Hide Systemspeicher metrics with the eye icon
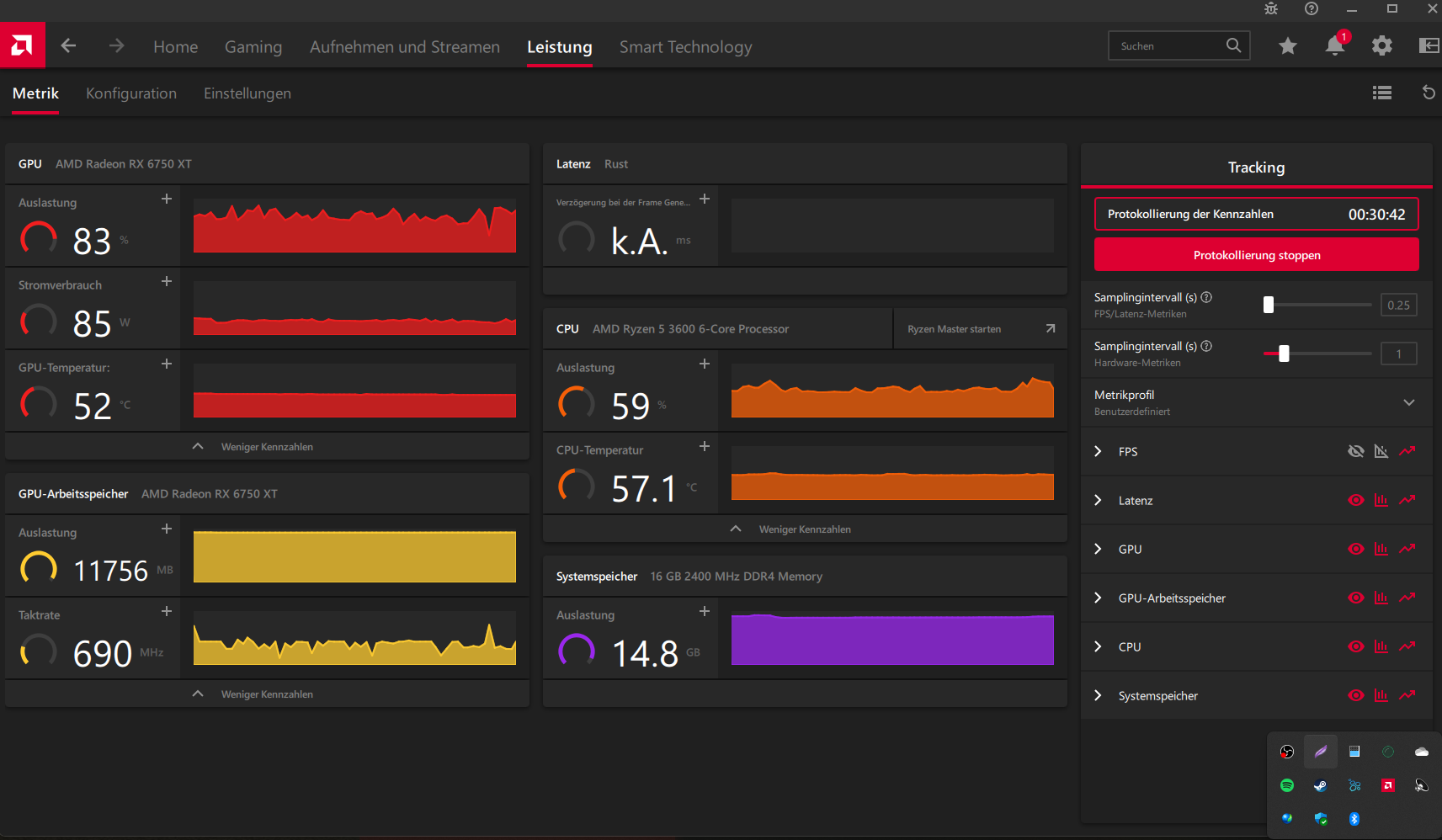The height and width of the screenshot is (840, 1442). [x=1355, y=695]
